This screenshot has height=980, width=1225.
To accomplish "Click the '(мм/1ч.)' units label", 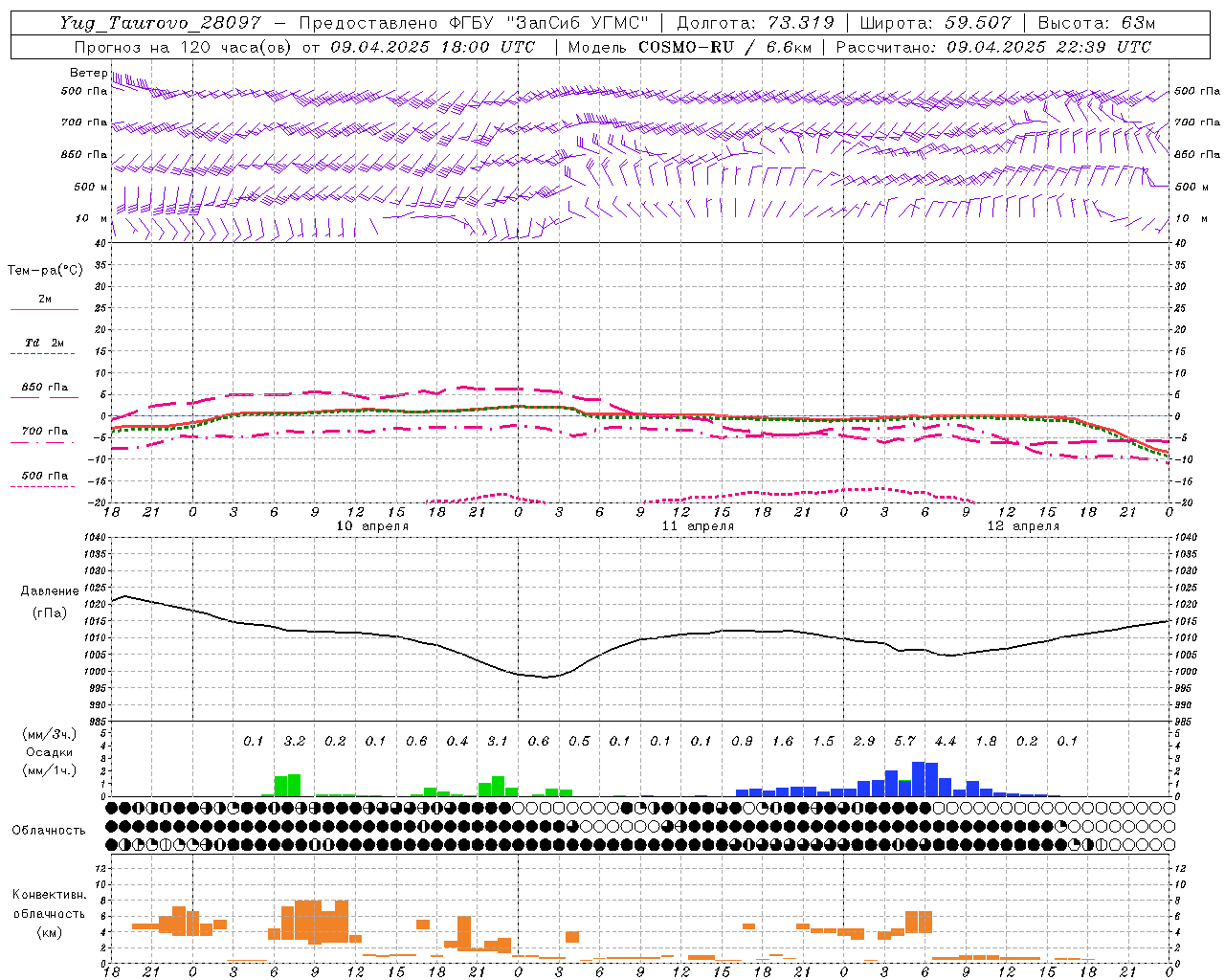I will (x=50, y=770).
